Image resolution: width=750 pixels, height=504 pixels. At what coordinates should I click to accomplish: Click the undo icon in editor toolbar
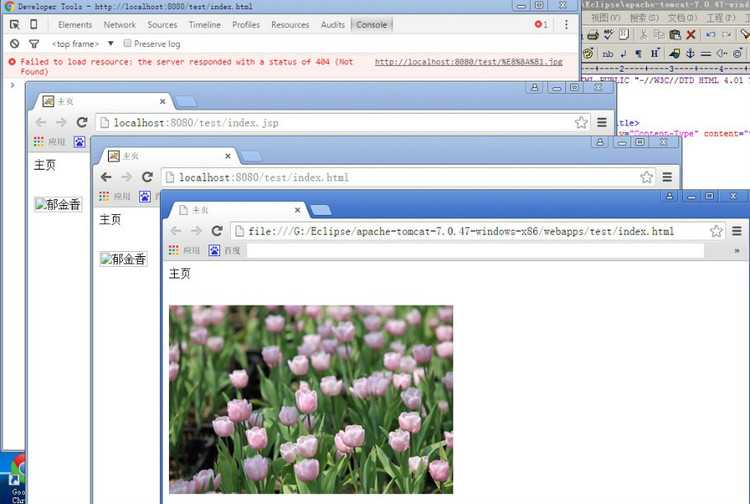click(x=710, y=34)
